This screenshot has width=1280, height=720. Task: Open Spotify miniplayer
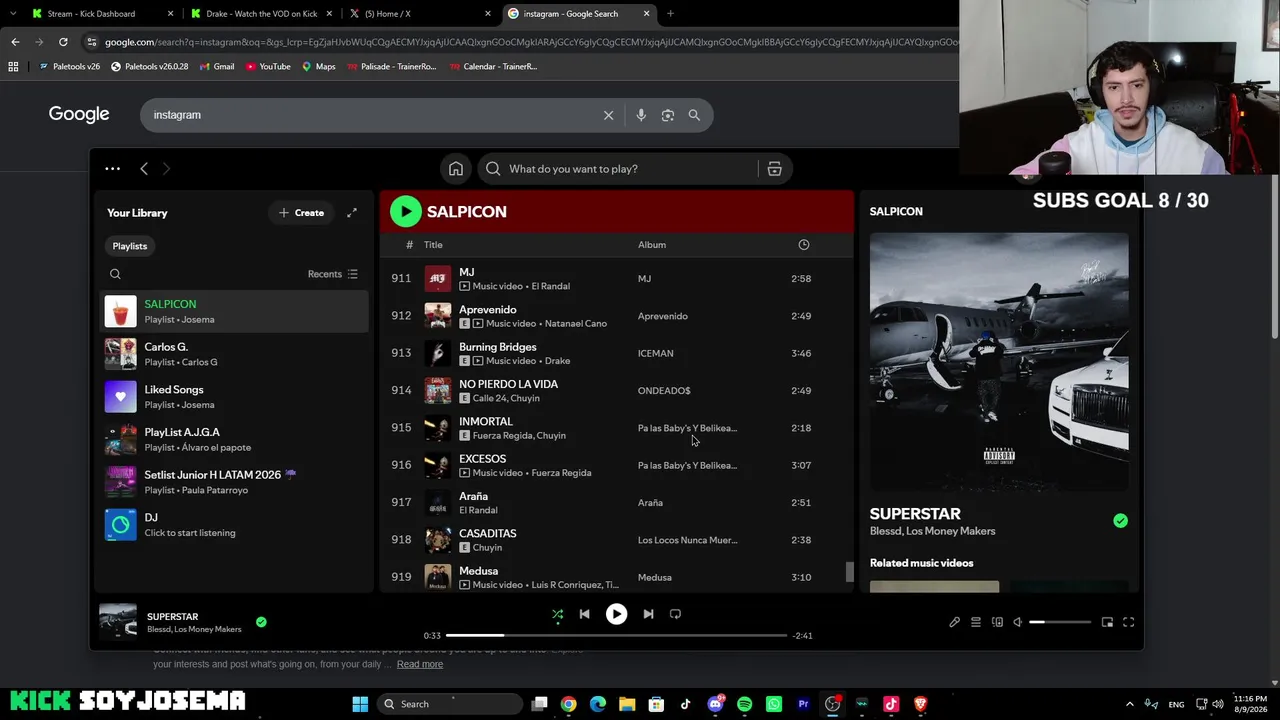coord(1107,622)
